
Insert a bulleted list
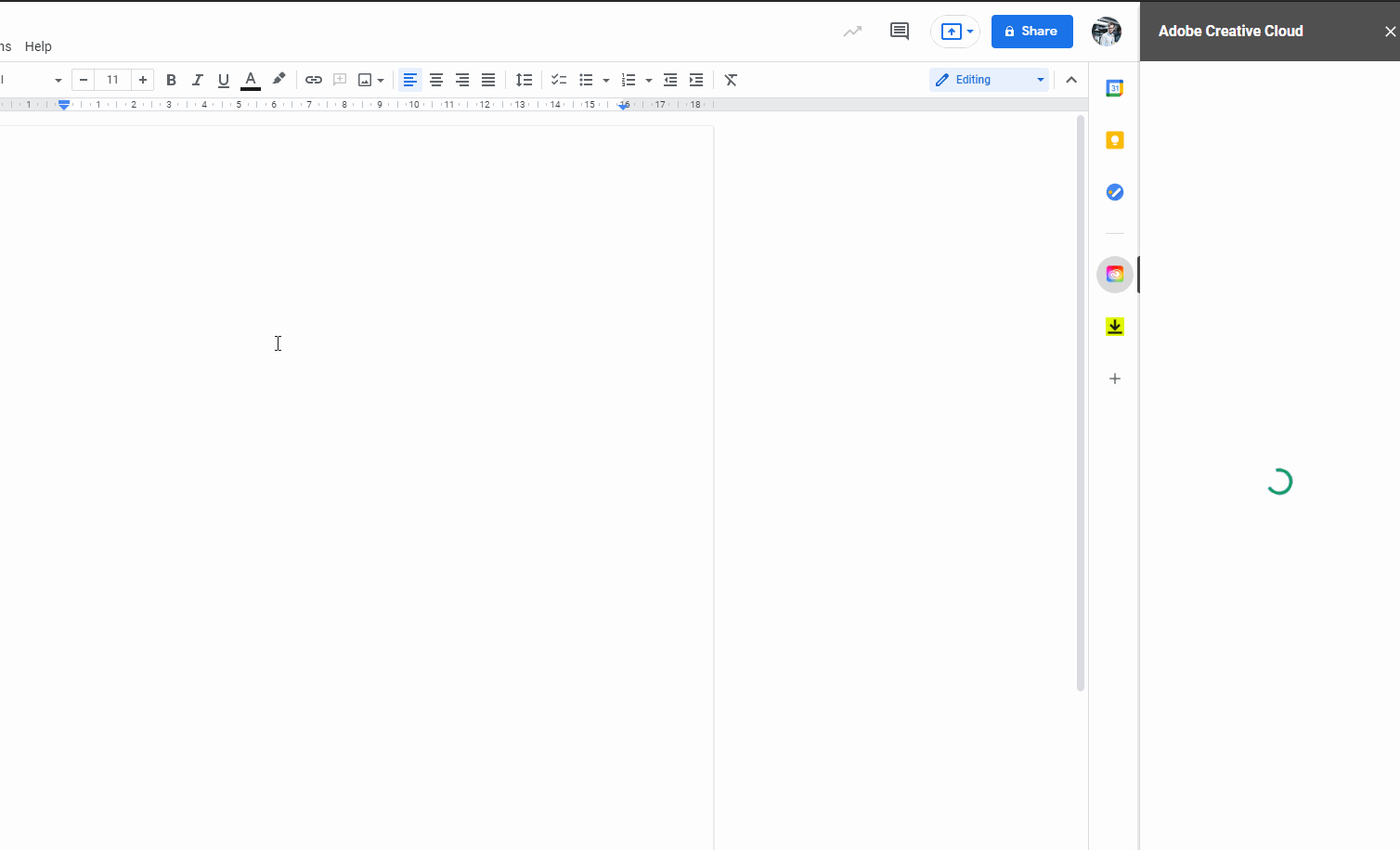tap(586, 80)
